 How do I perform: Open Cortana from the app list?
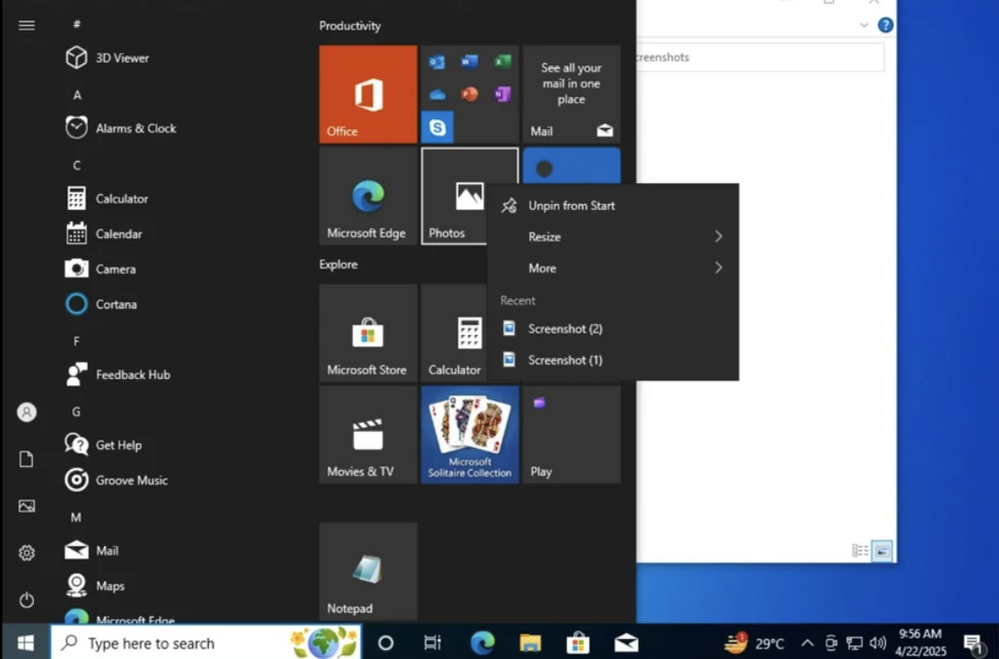(115, 304)
